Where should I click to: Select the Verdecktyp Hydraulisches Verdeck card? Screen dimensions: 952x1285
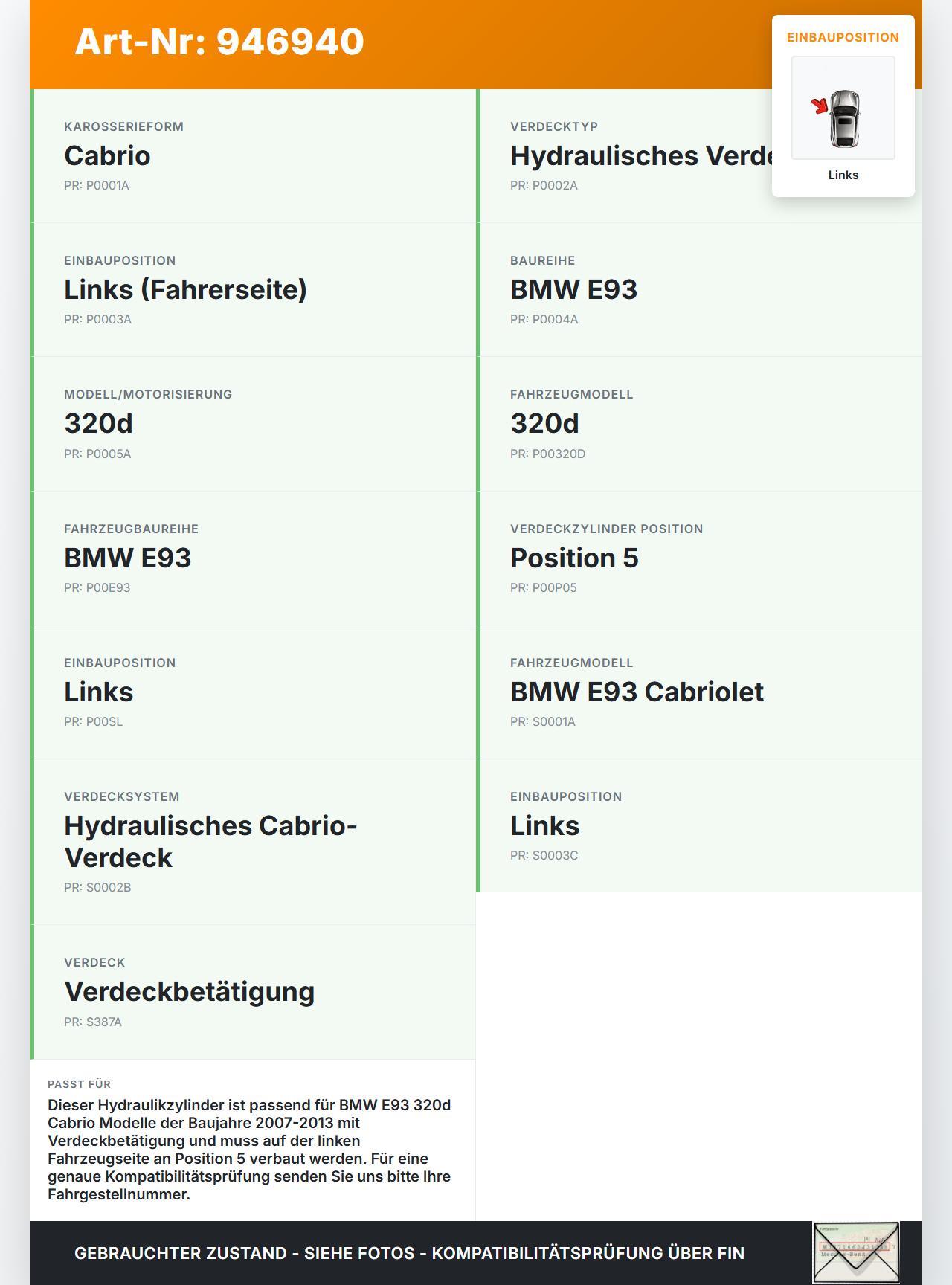pos(699,156)
